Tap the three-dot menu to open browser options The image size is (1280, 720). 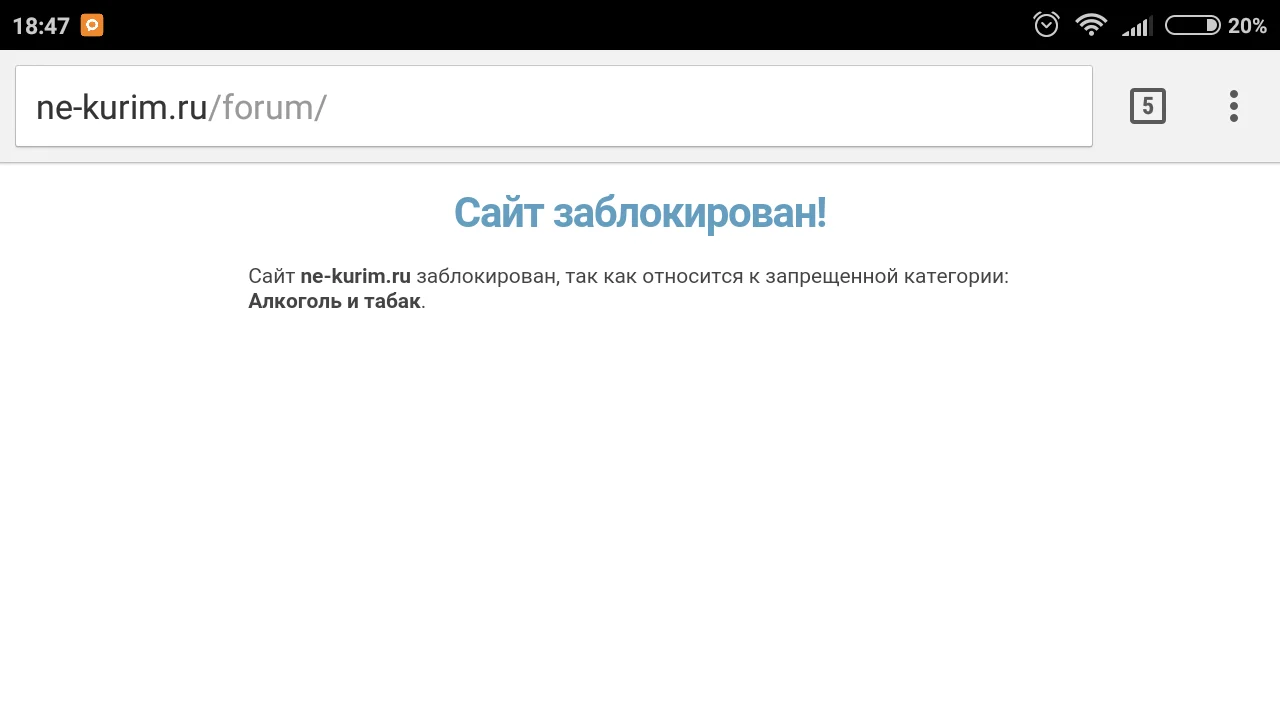(1233, 106)
